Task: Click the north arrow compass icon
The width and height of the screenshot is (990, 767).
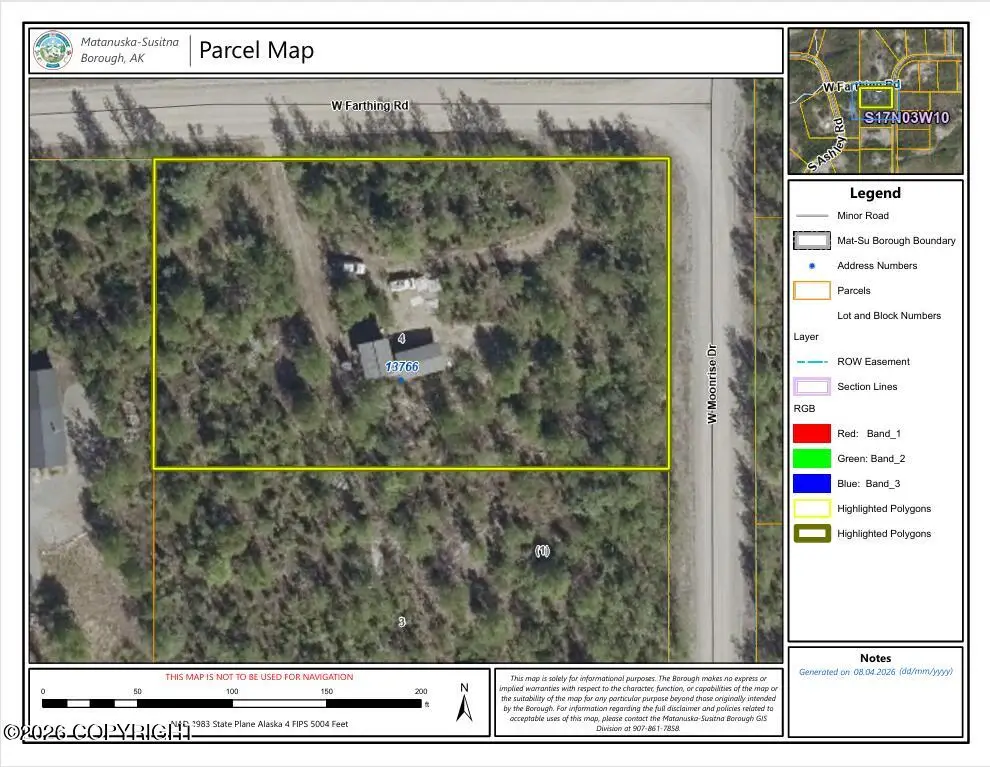Action: pos(464,706)
